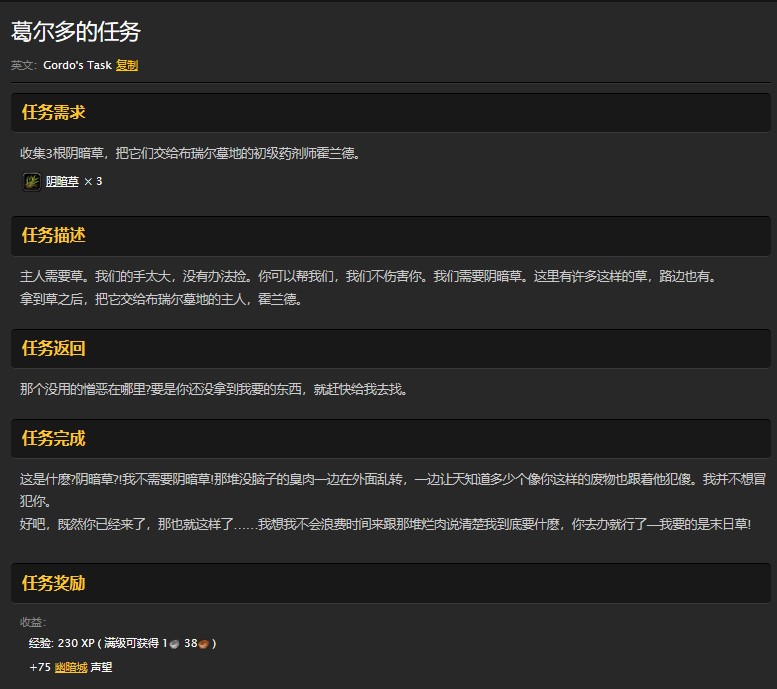Image resolution: width=777 pixels, height=689 pixels.
Task: Open the 幽暗城 reputation link
Action: click(71, 667)
